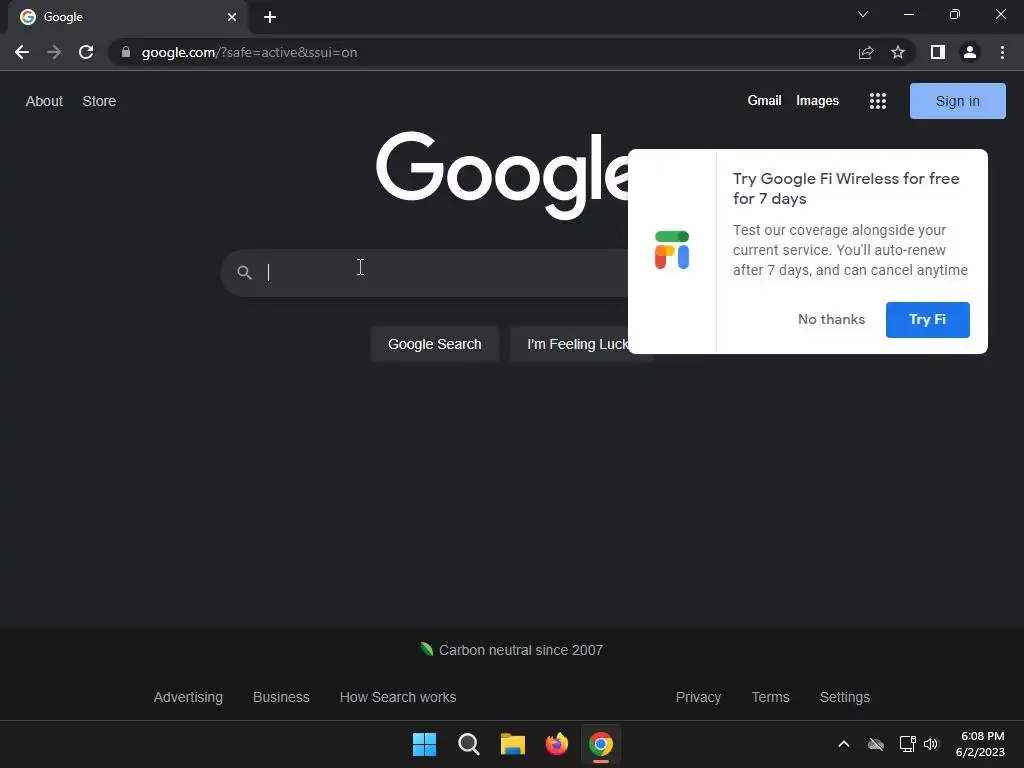Click the OneDrive cloud tray icon
Viewport: 1024px width, 768px height.
pyautogui.click(x=876, y=744)
